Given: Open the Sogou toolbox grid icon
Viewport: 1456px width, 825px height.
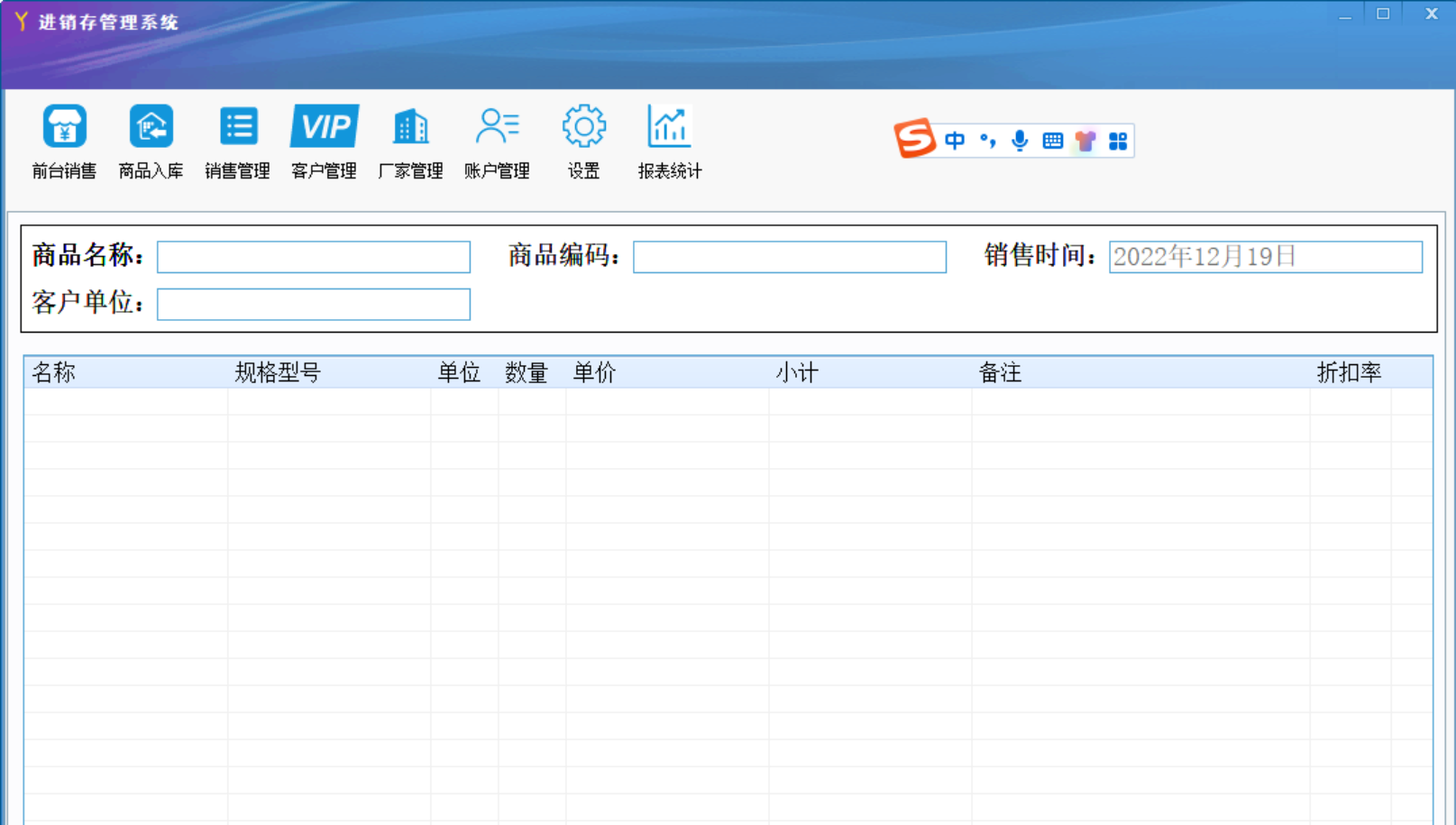Looking at the screenshot, I should point(1118,141).
